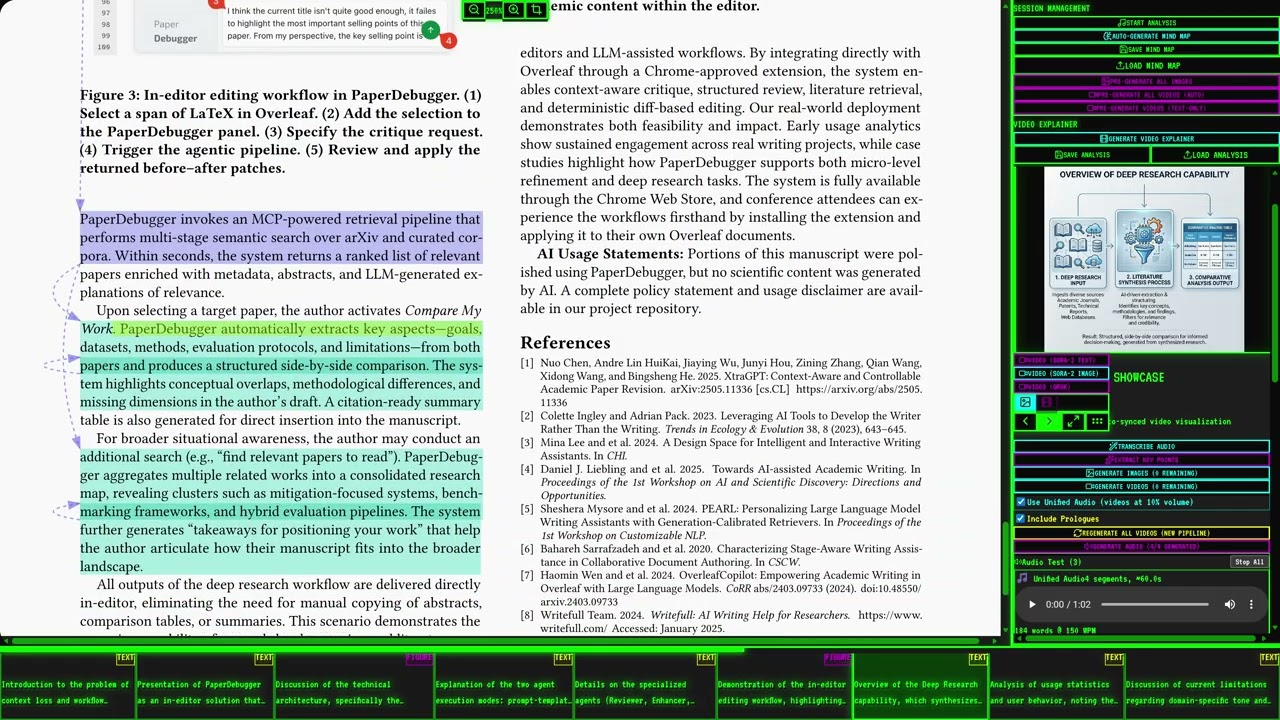Click Pre-Generate All Images

1146,81
